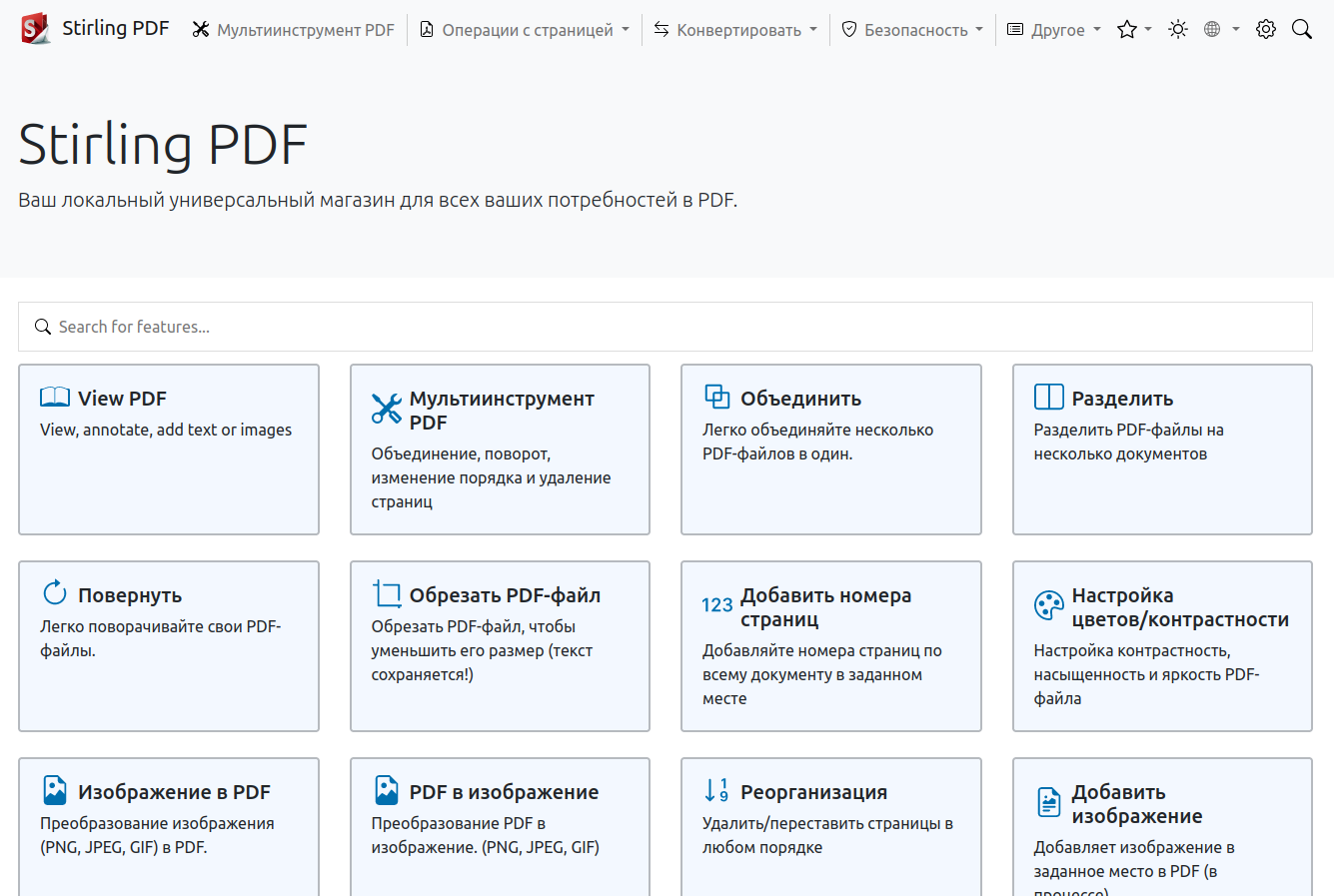This screenshot has width=1334, height=896.
Task: Click the Обрезать PDF-файл crop icon
Action: pos(387,594)
